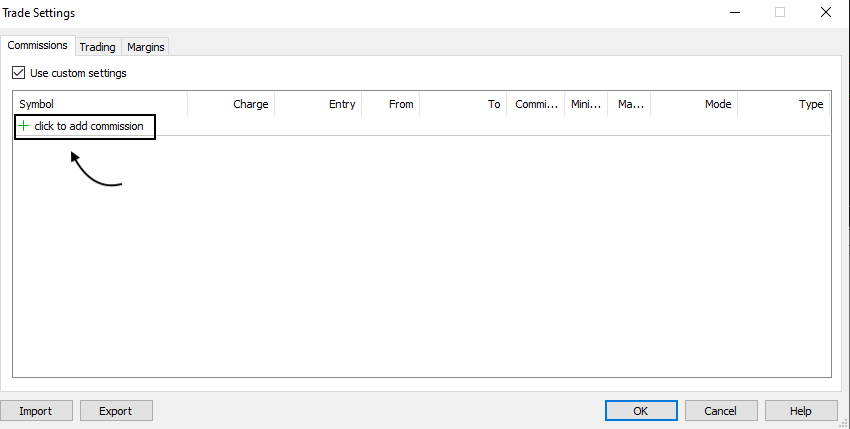Sort by the Mode column header
The image size is (850, 429).
click(x=696, y=104)
